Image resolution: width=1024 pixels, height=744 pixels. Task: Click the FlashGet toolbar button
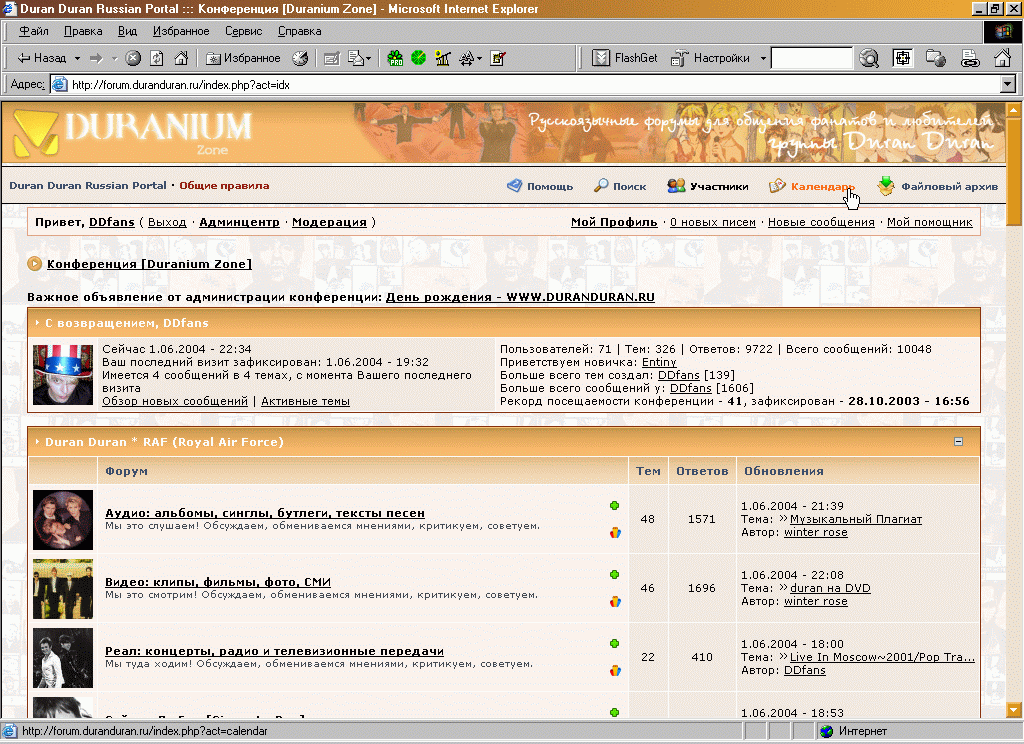(625, 58)
